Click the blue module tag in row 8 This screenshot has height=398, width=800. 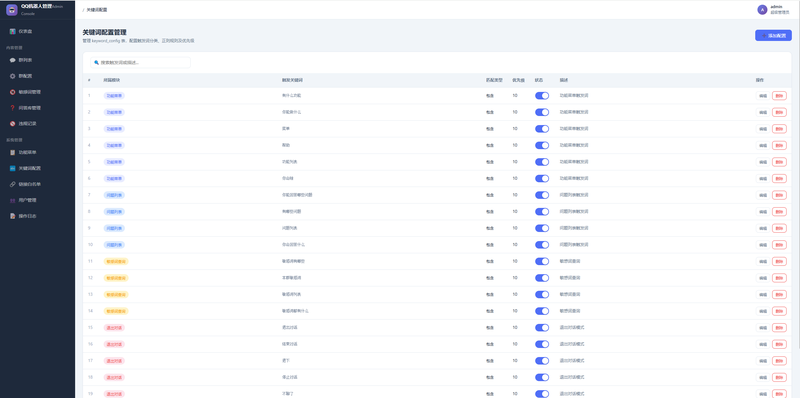[x=114, y=212]
